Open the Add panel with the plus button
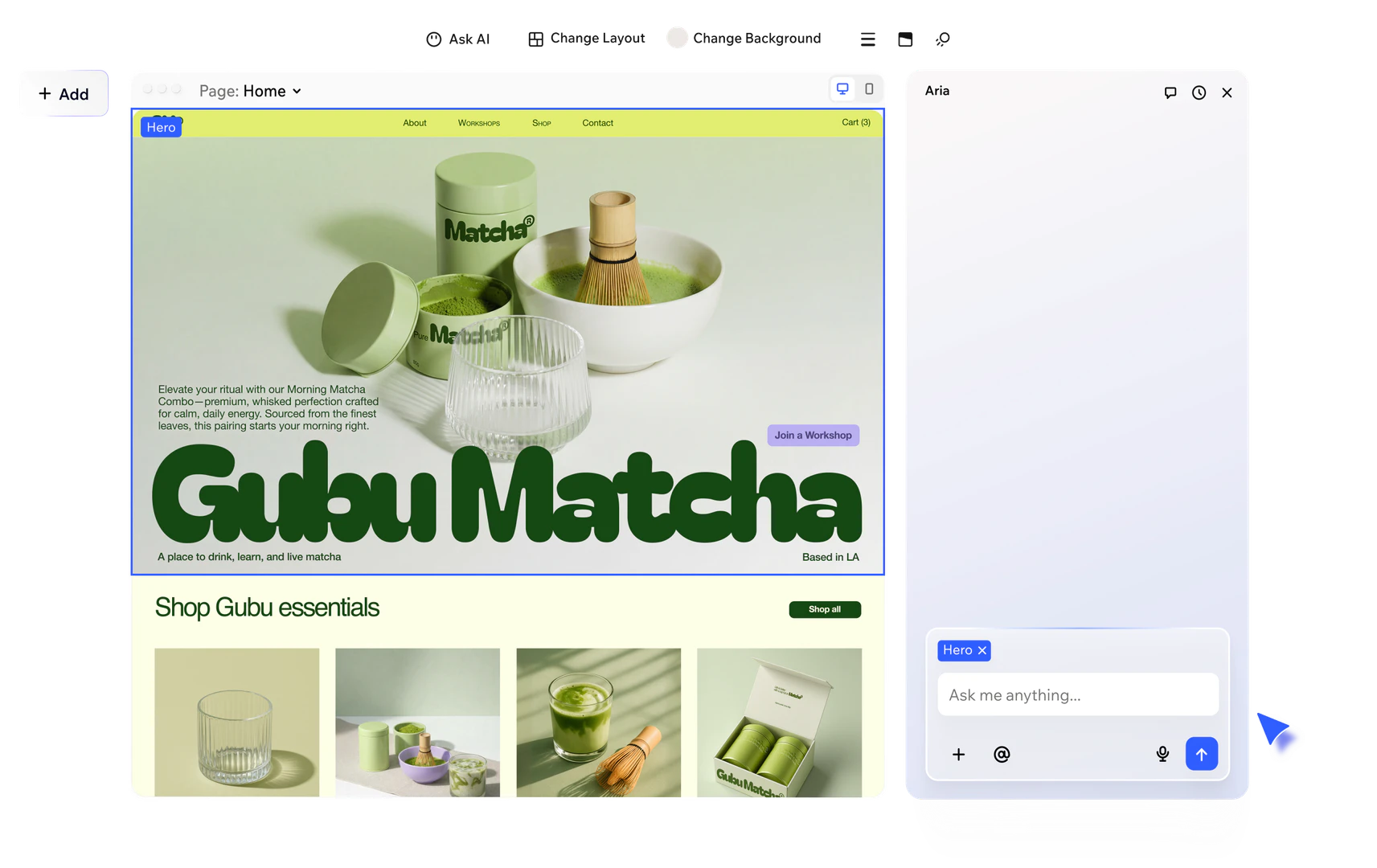1377x868 pixels. 64,93
